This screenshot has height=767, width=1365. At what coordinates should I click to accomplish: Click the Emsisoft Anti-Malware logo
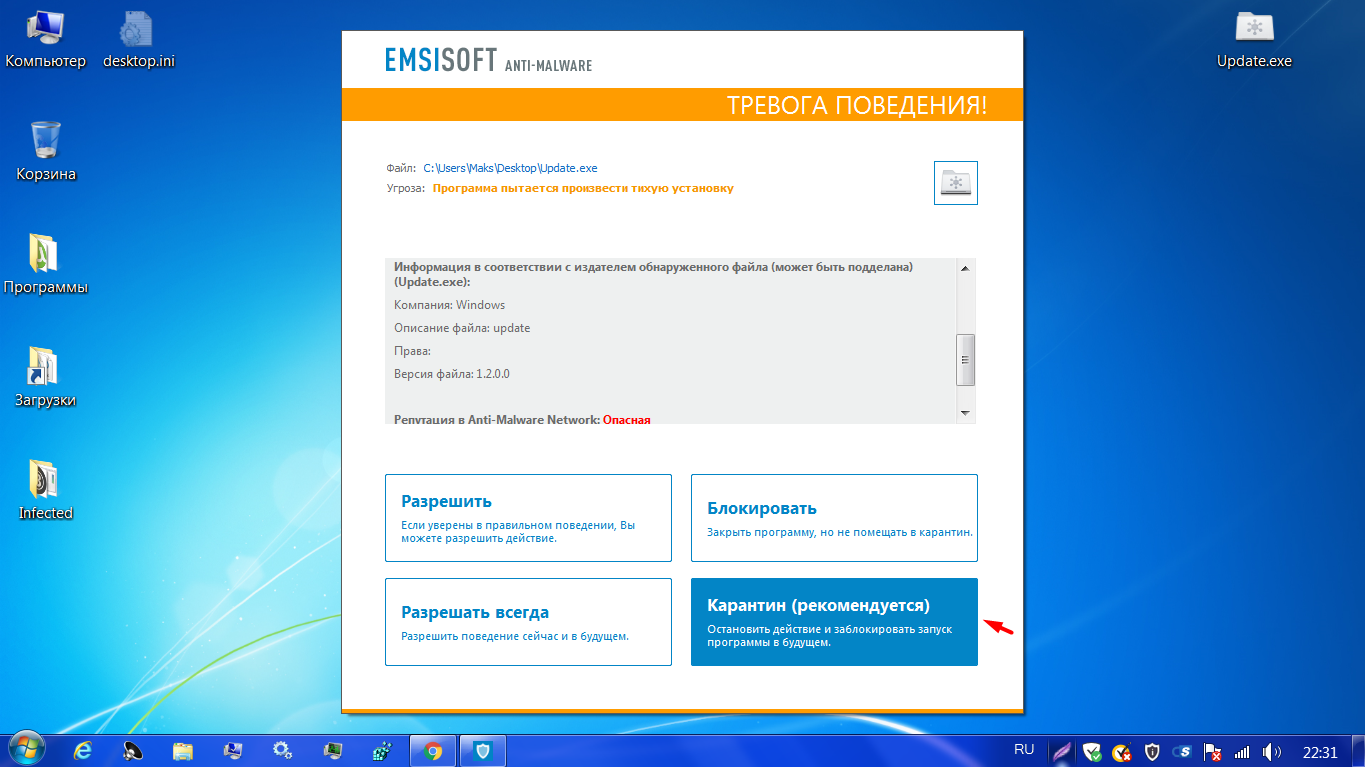488,60
